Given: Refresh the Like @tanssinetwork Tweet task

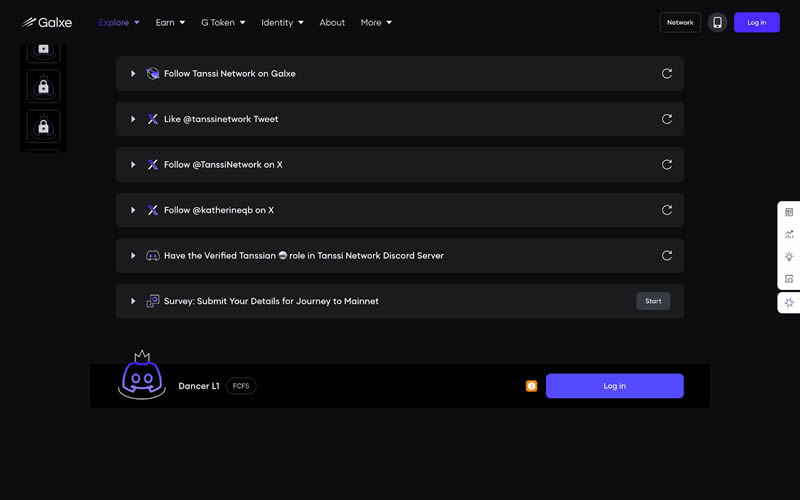Looking at the screenshot, I should [x=666, y=119].
